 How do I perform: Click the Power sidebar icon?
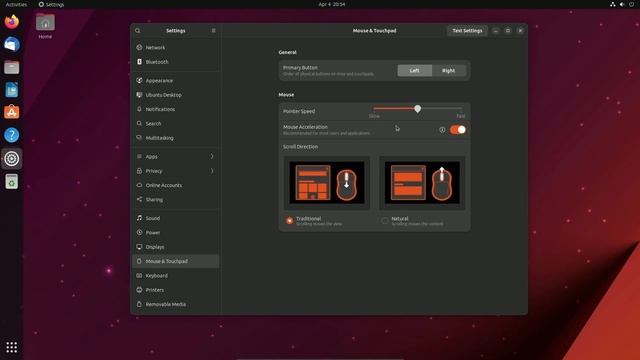tap(139, 232)
